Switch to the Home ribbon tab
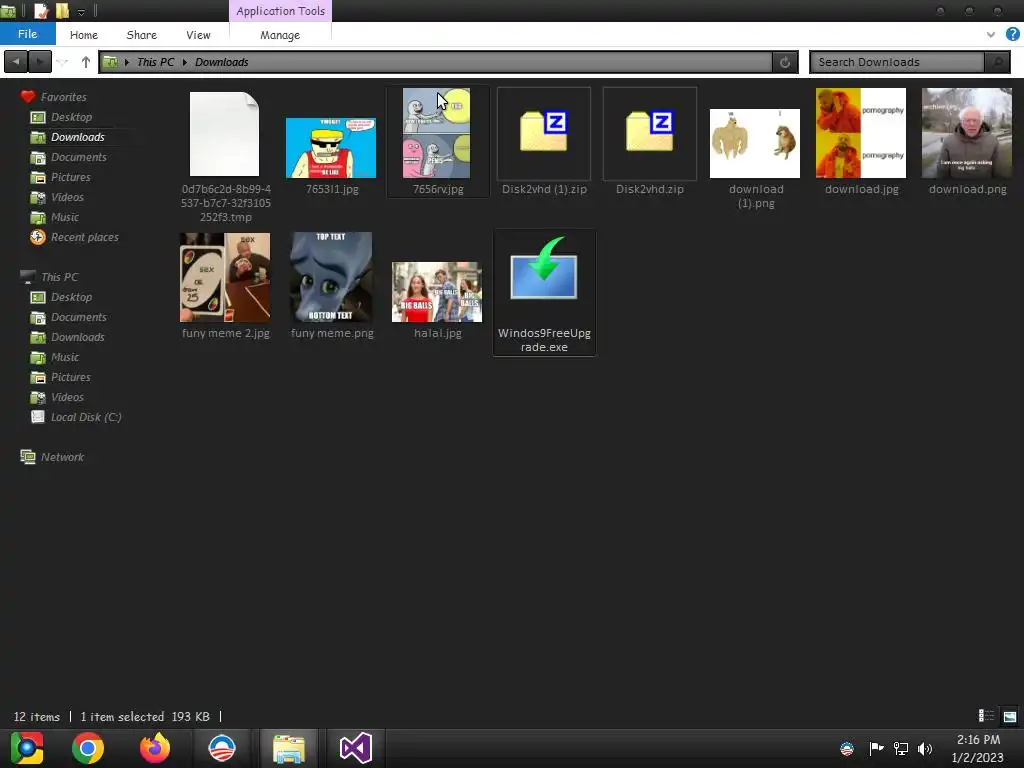 [84, 35]
